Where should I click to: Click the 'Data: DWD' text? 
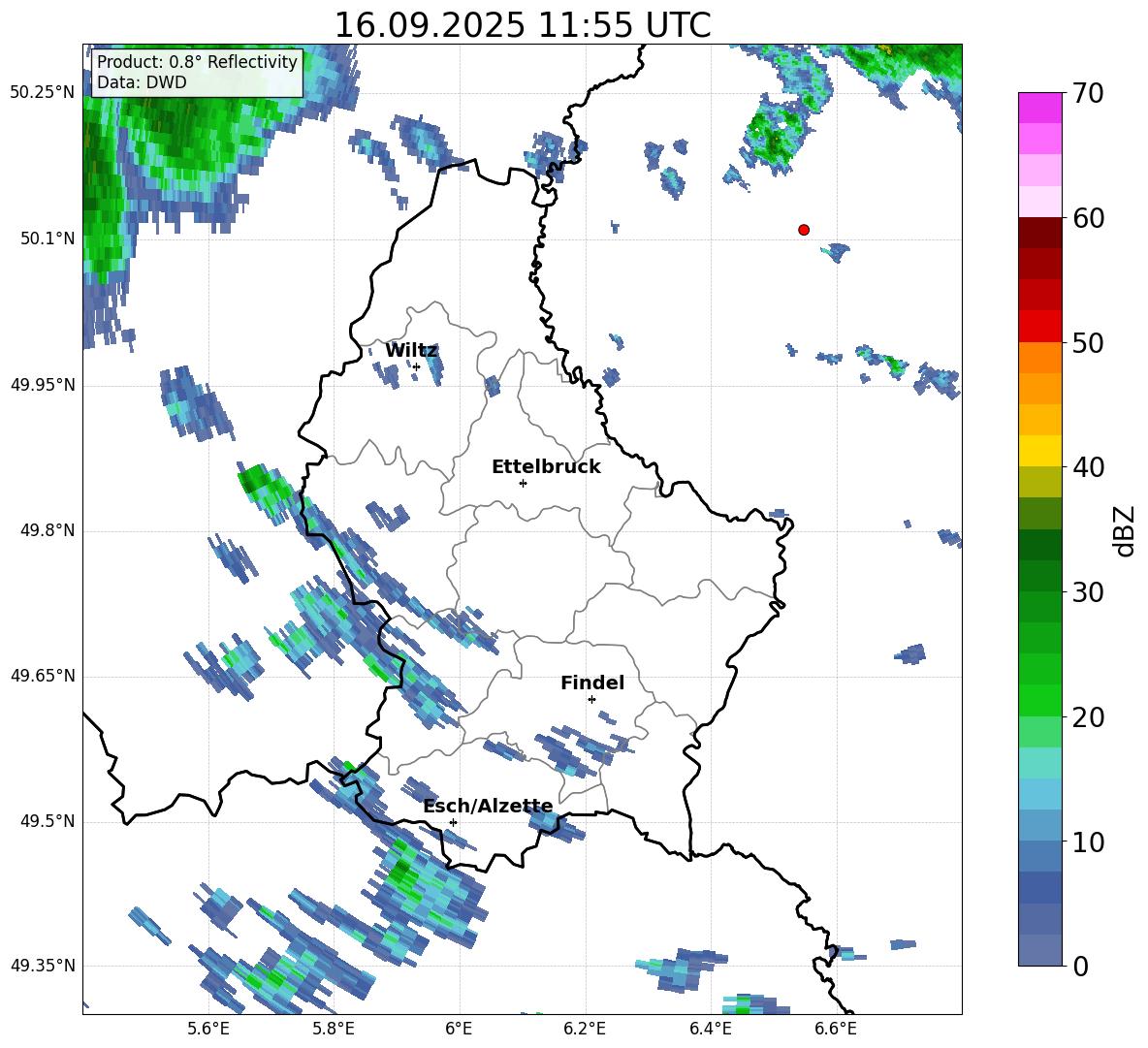(x=142, y=82)
